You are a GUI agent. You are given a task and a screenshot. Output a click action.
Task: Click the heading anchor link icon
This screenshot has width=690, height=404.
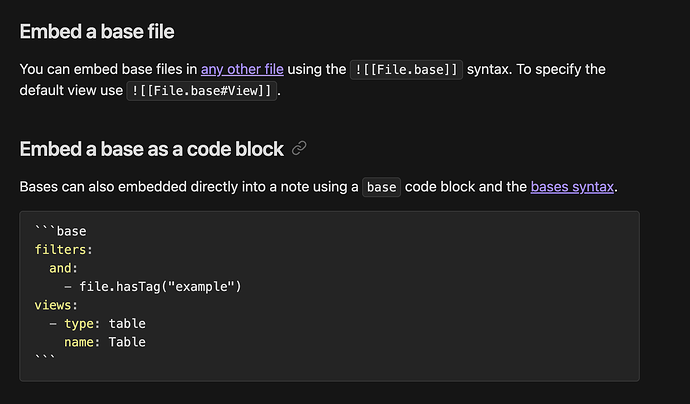tap(299, 149)
